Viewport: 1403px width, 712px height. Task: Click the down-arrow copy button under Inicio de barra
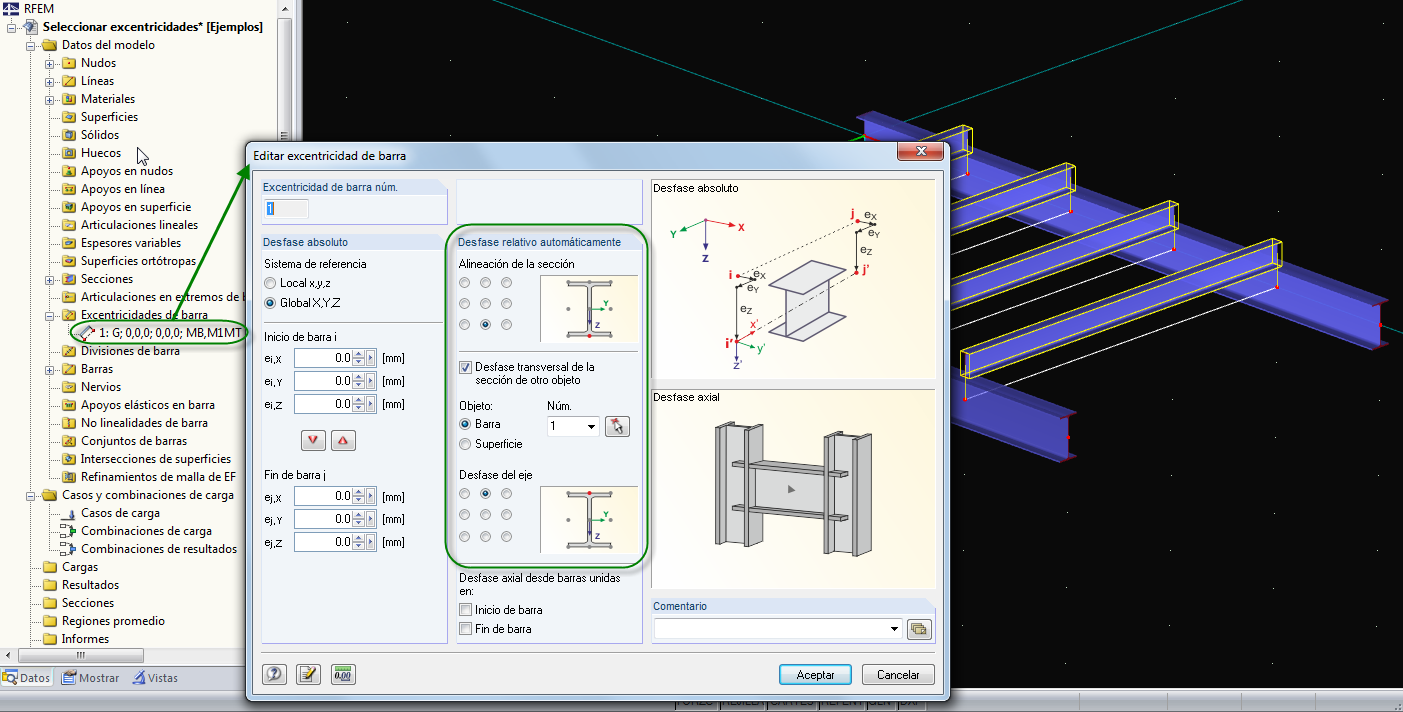(313, 441)
